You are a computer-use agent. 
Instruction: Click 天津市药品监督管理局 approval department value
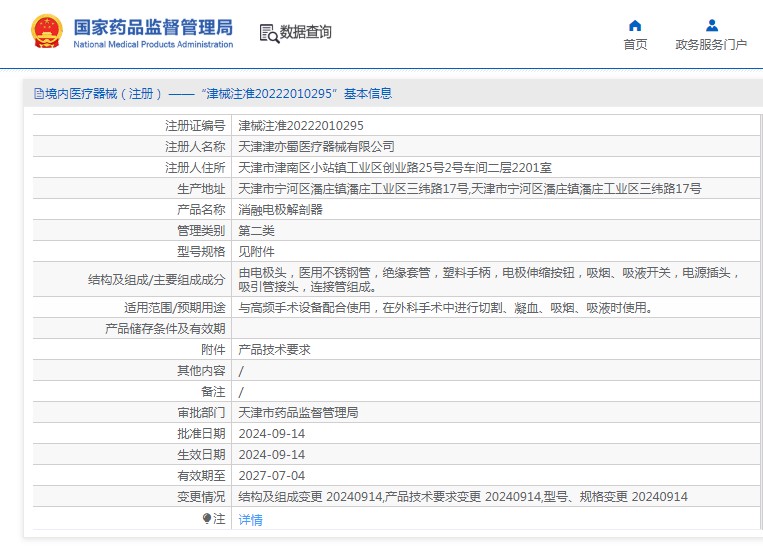298,413
